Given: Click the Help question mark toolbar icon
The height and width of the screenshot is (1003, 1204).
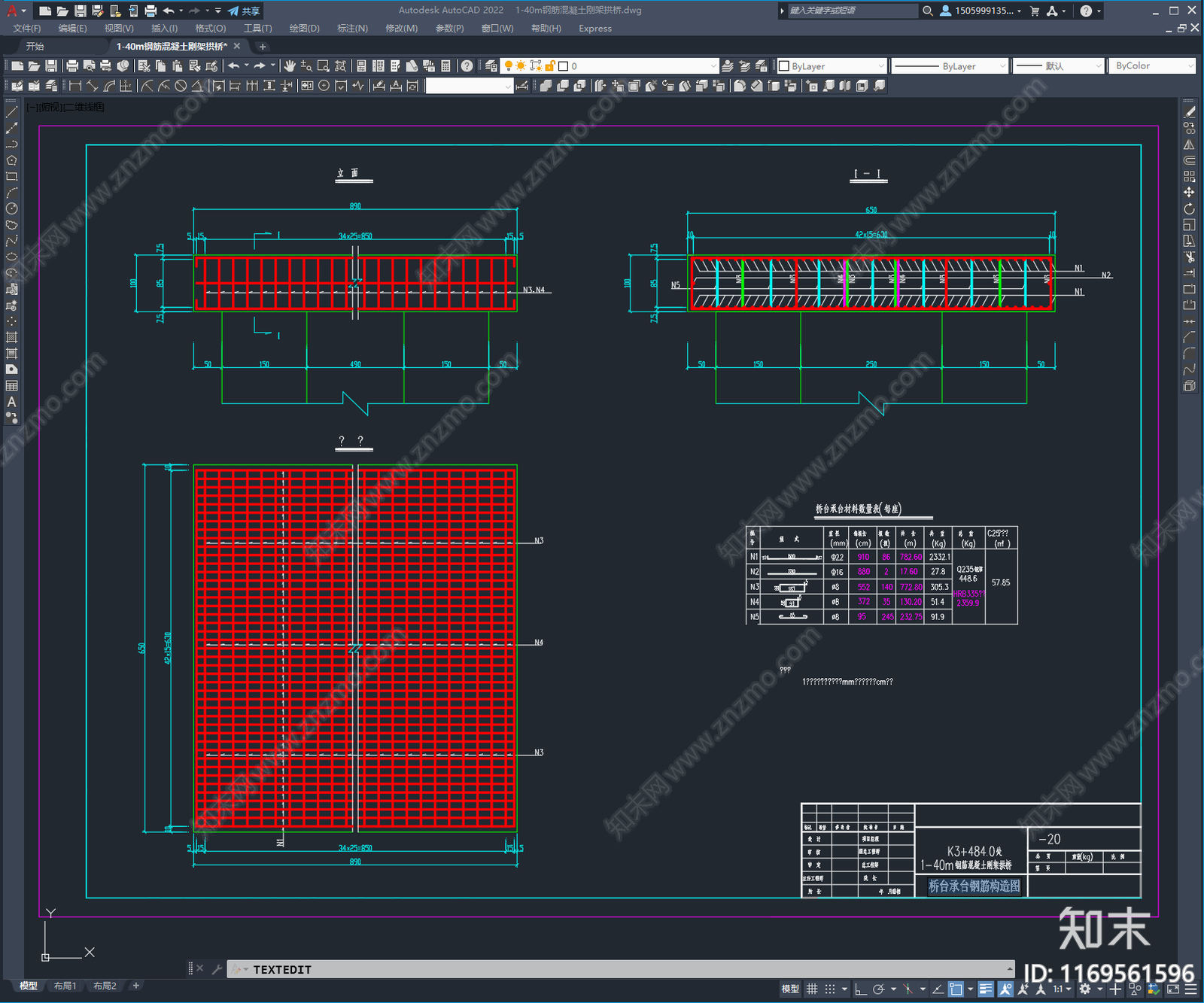Looking at the screenshot, I should 467,66.
